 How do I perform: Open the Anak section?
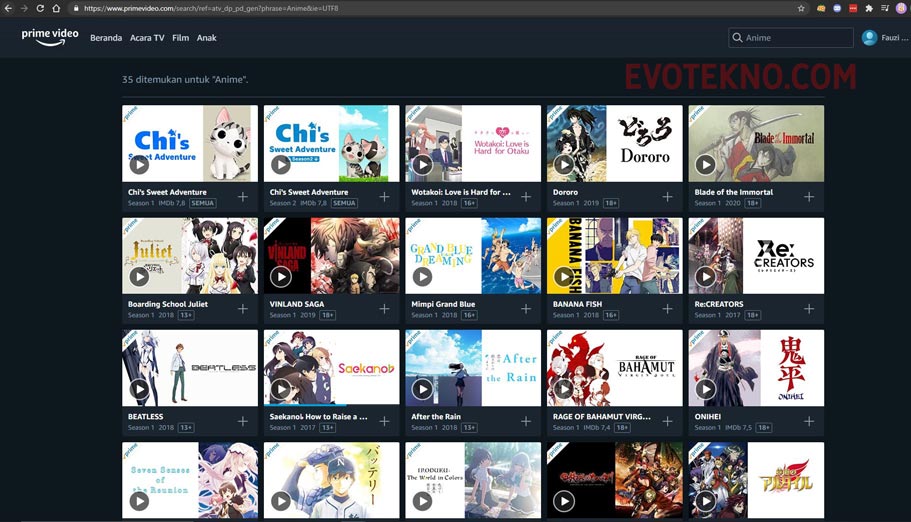coord(206,38)
